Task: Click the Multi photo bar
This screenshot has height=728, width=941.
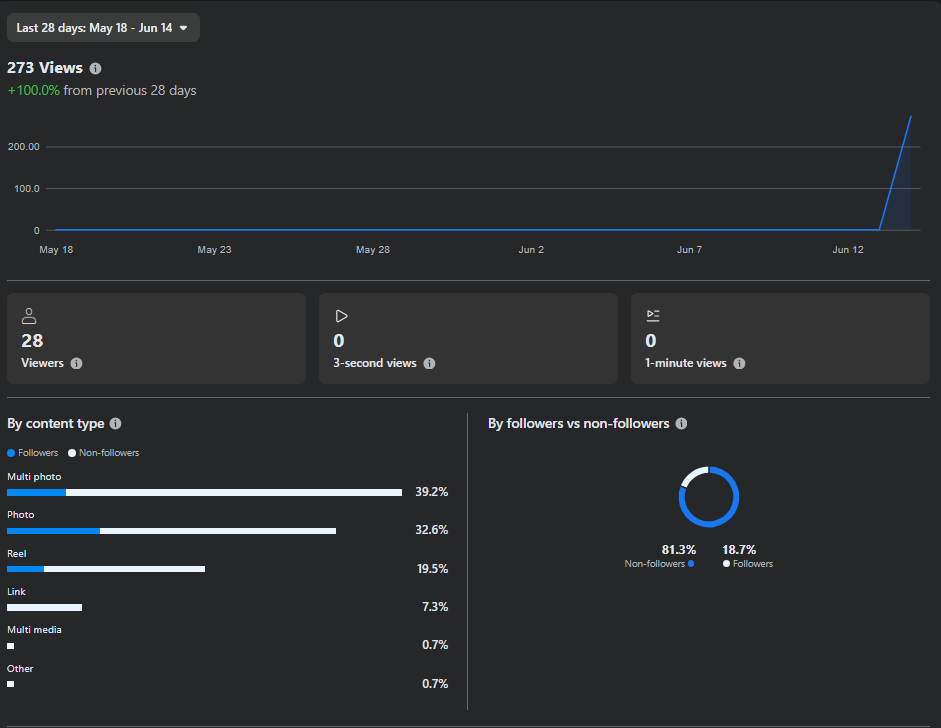Action: coord(205,493)
